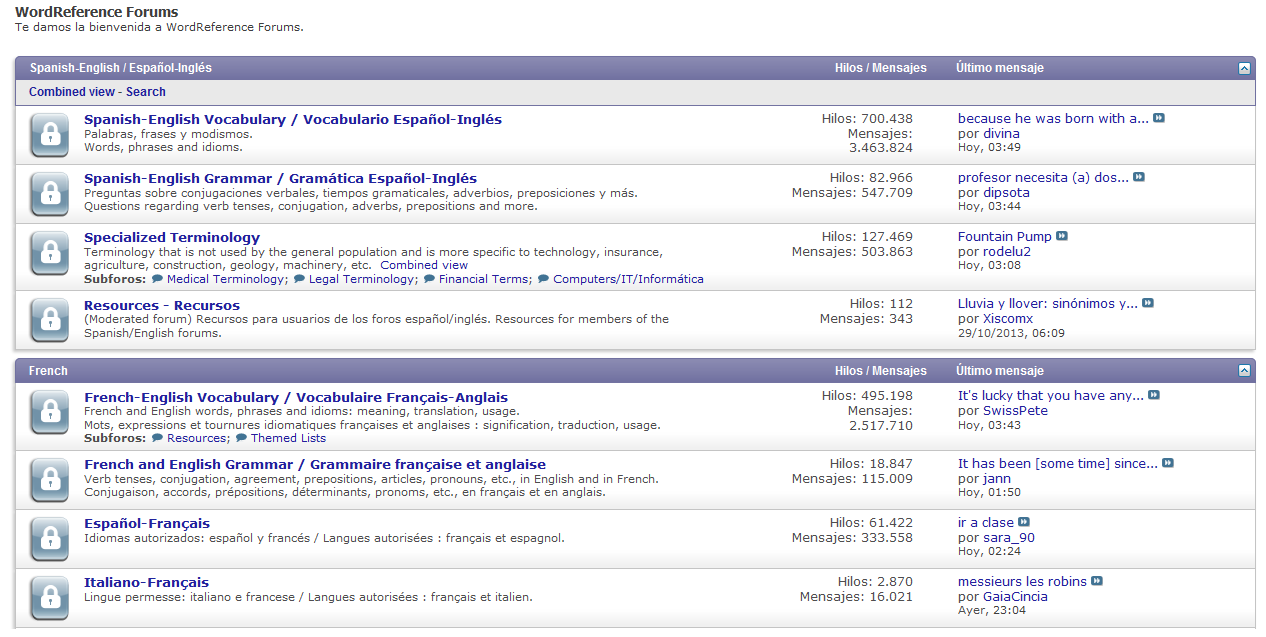Click speech bubble icon before Legal Terminology
The height and width of the screenshot is (637, 1266).
tap(299, 279)
